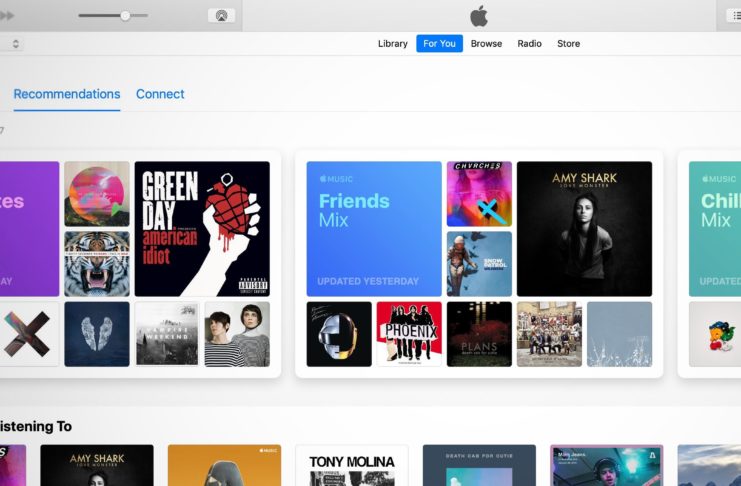Open the pale blue album cover
The image size is (741, 486).
tap(620, 334)
